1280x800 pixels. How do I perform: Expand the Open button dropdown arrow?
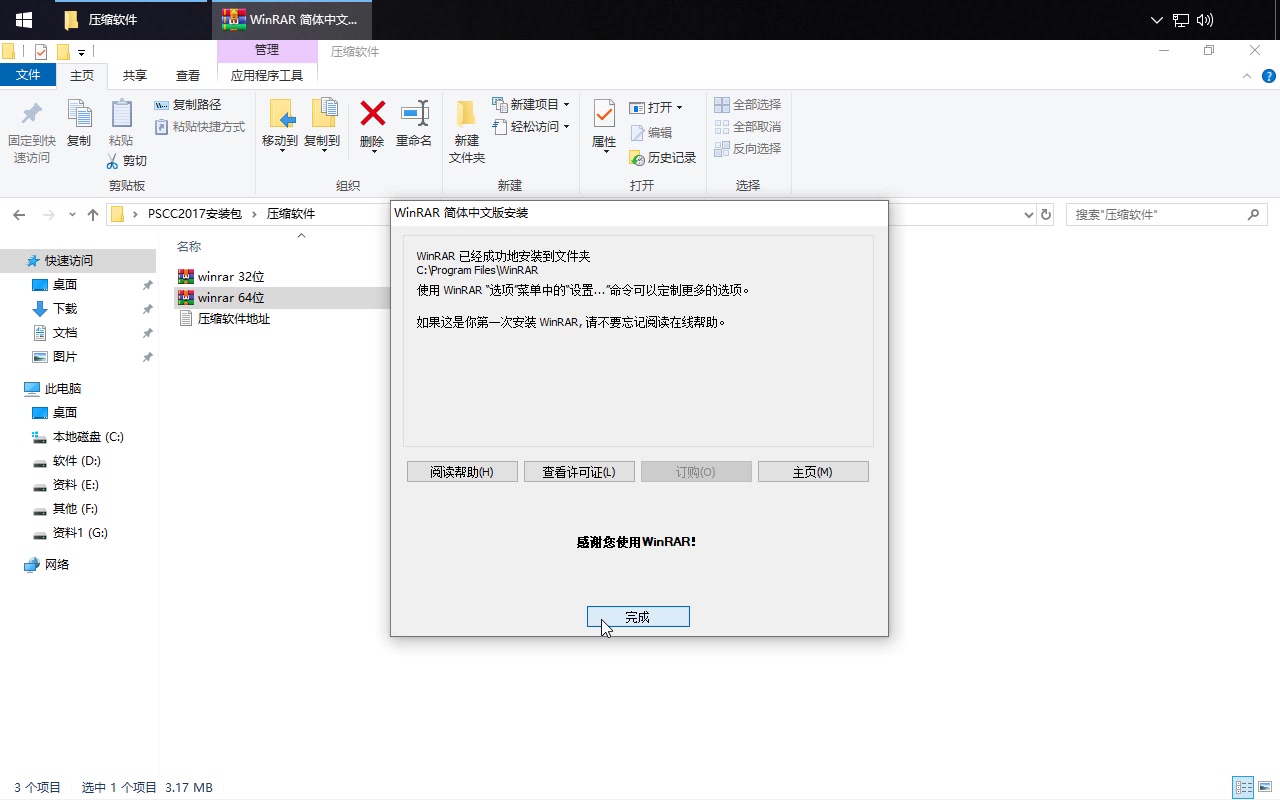(x=679, y=107)
